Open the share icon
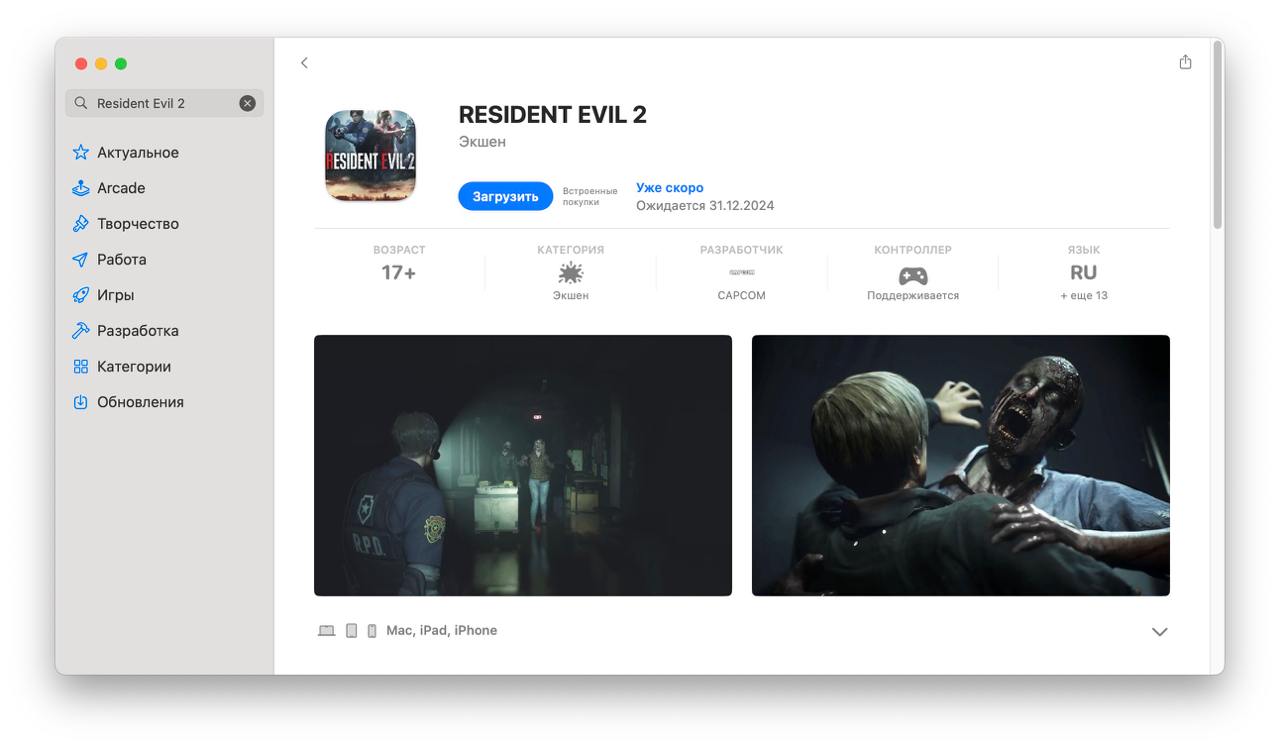1280x748 pixels. 1185,62
